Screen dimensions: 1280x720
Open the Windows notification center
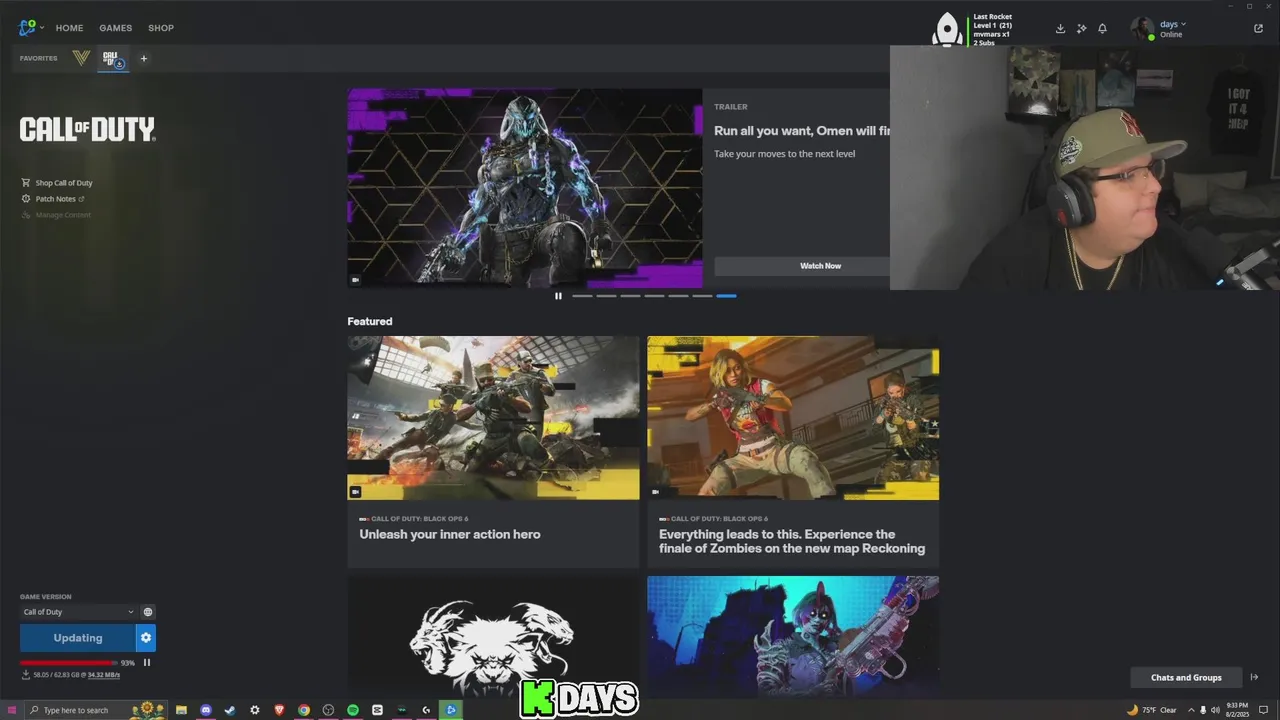click(x=1264, y=710)
